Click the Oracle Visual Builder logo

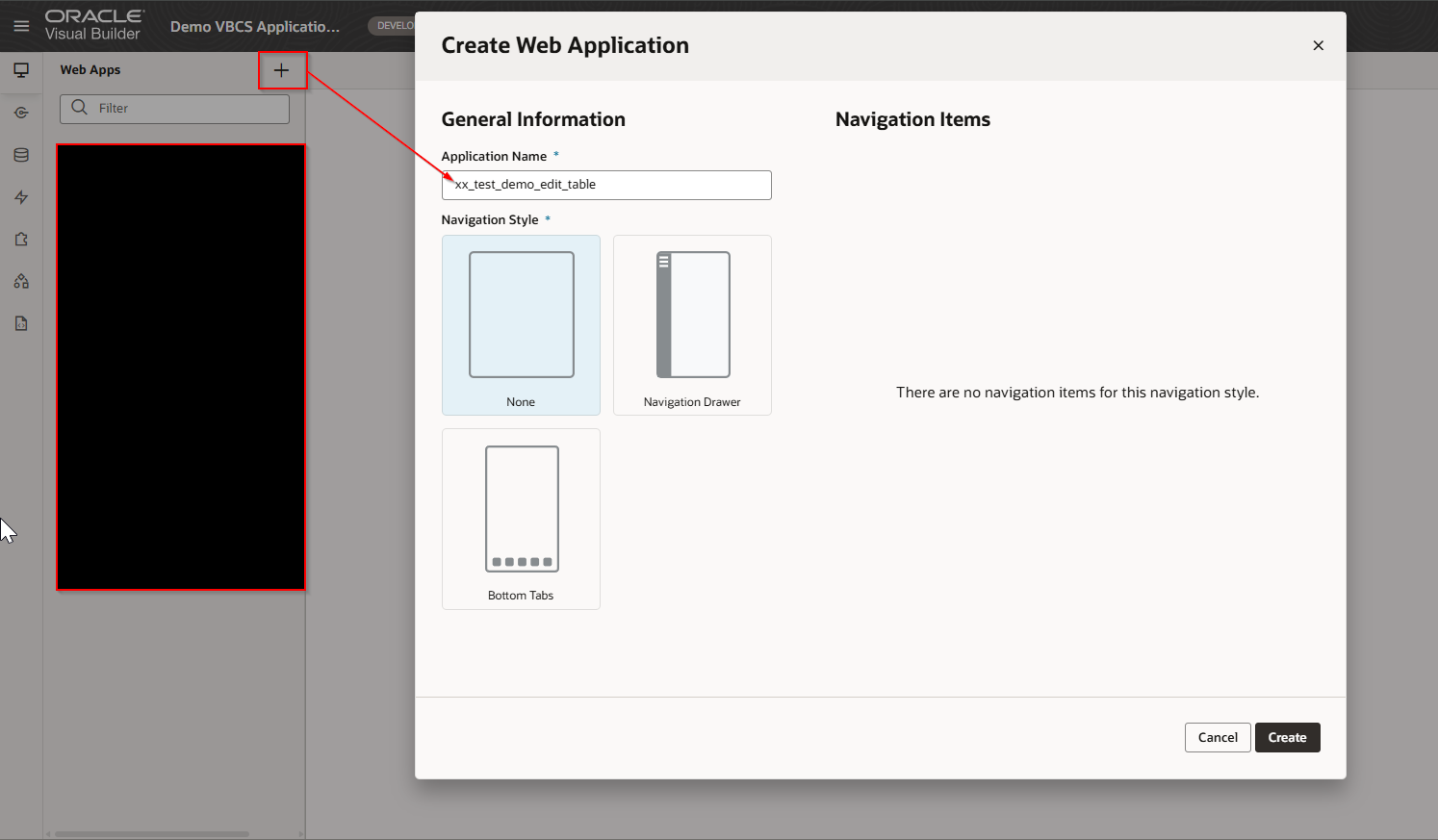point(93,25)
